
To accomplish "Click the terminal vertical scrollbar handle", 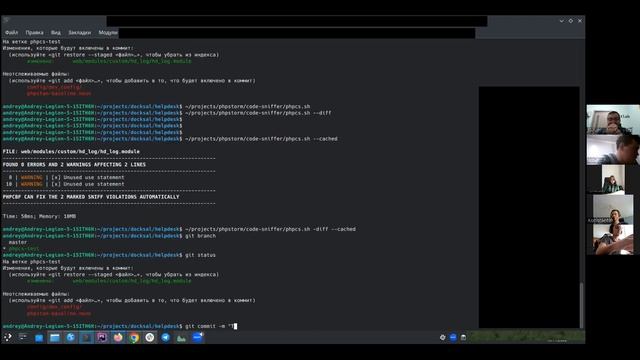I will tap(582, 305).
